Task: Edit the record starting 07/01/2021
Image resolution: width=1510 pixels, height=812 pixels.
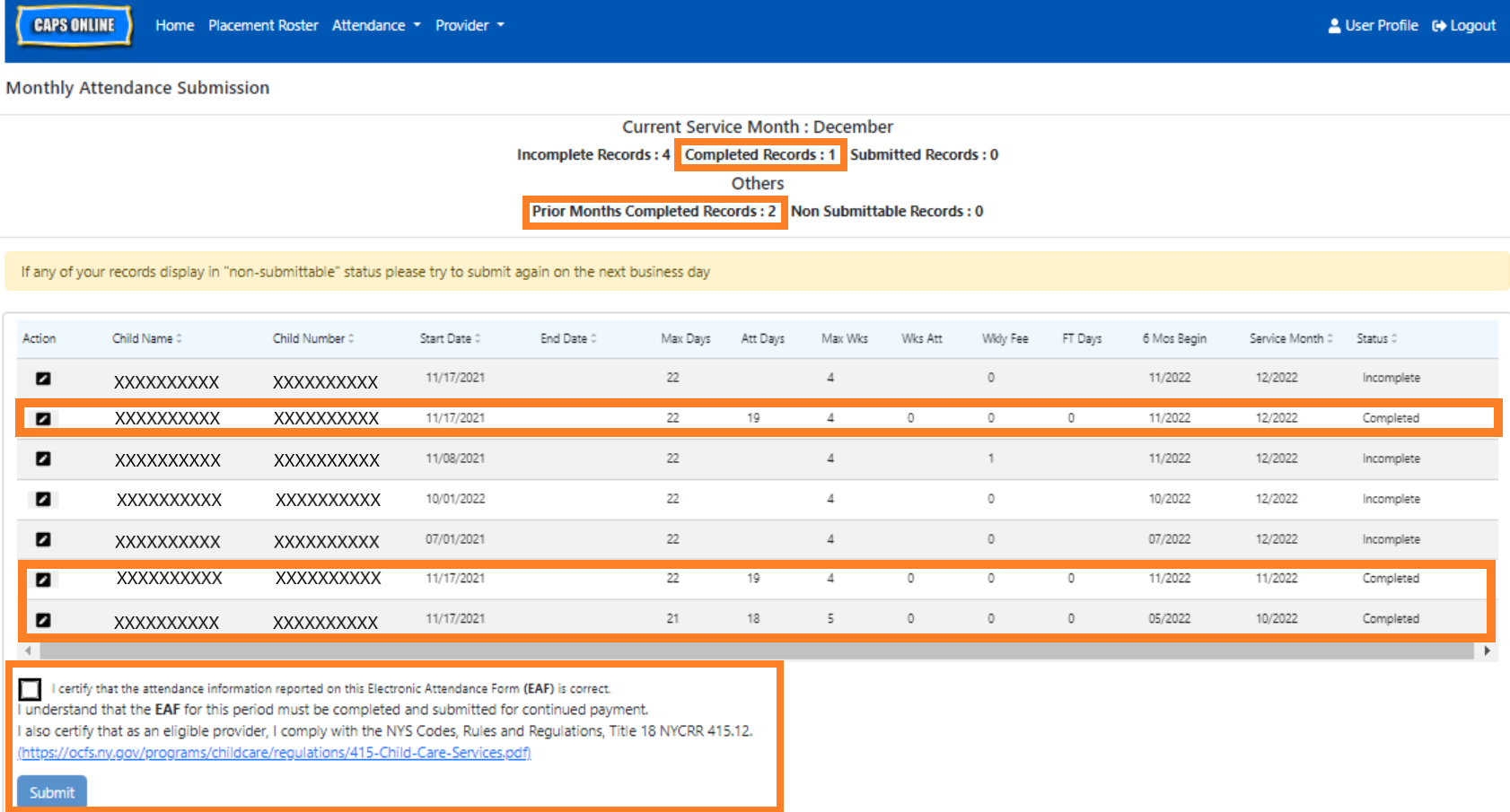Action: click(x=43, y=539)
